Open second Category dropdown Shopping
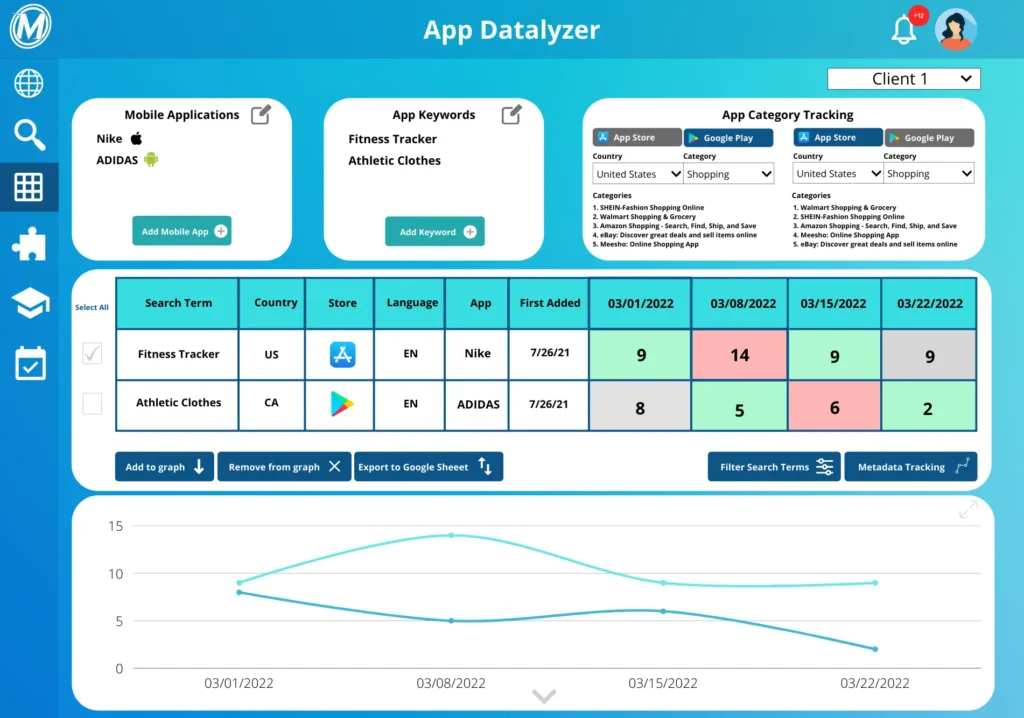 (x=929, y=173)
